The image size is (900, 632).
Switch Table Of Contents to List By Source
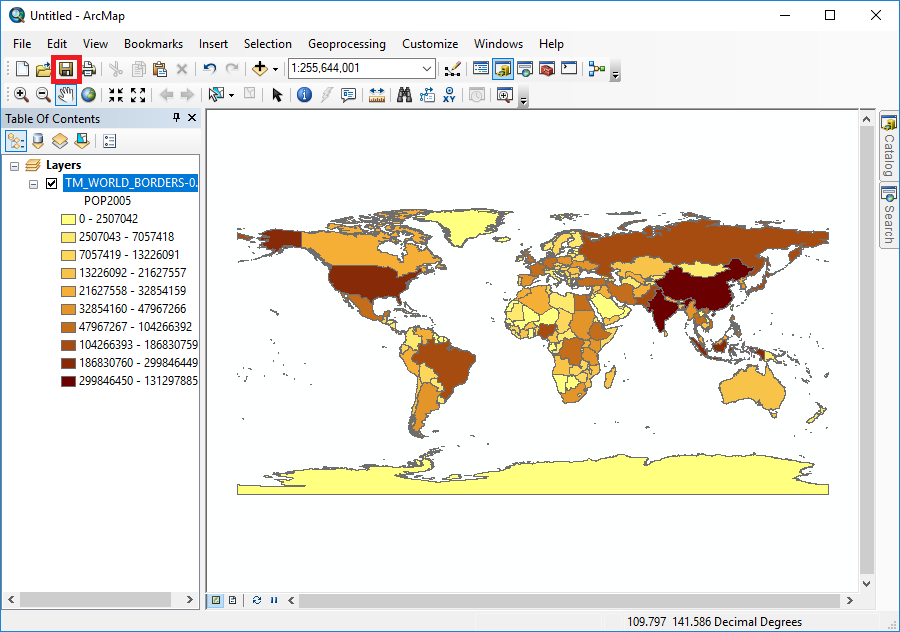click(37, 140)
